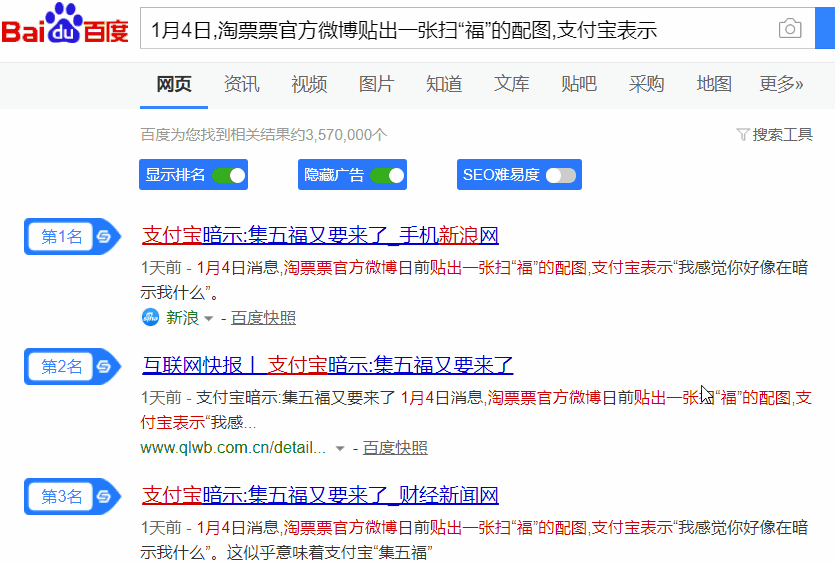Screen dimensions: 835x564
Task: Click the Baidu logo
Action: [x=64, y=24]
